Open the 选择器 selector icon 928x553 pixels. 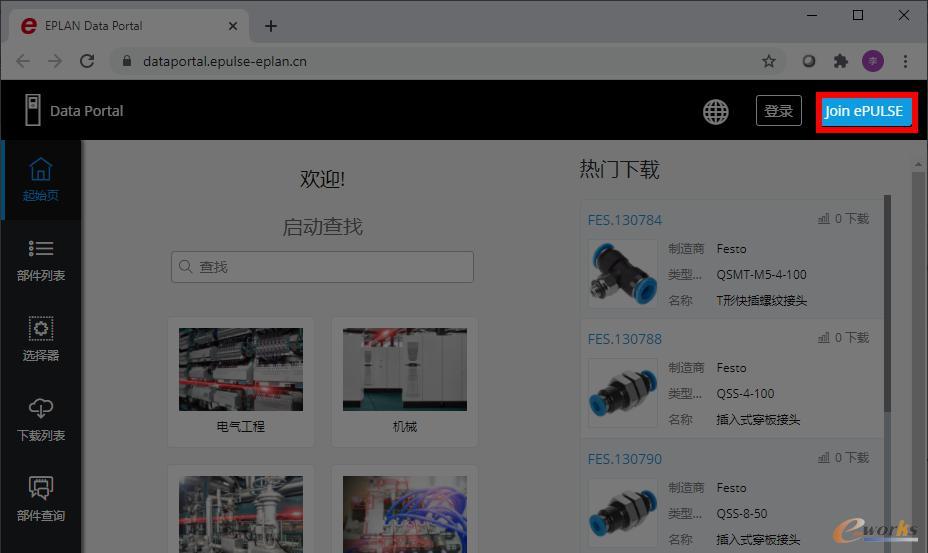[41, 329]
